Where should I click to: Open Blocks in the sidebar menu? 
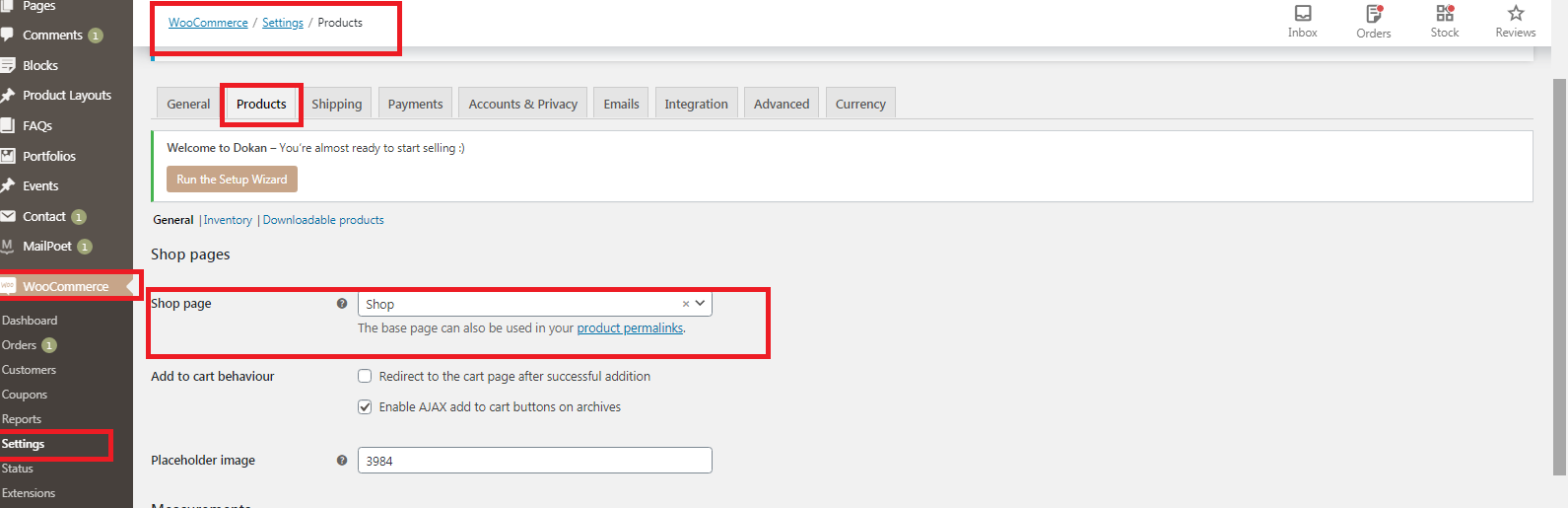[x=40, y=65]
